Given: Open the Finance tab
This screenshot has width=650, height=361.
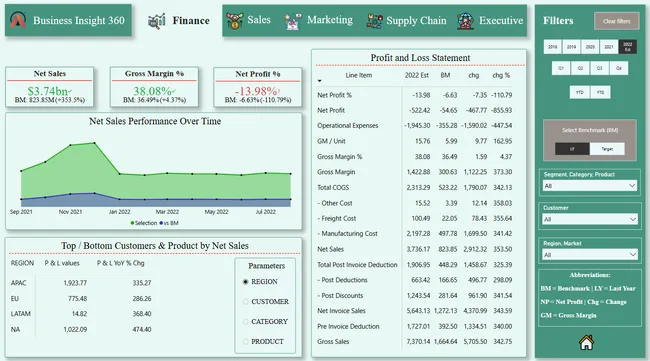Looking at the screenshot, I should (x=179, y=21).
